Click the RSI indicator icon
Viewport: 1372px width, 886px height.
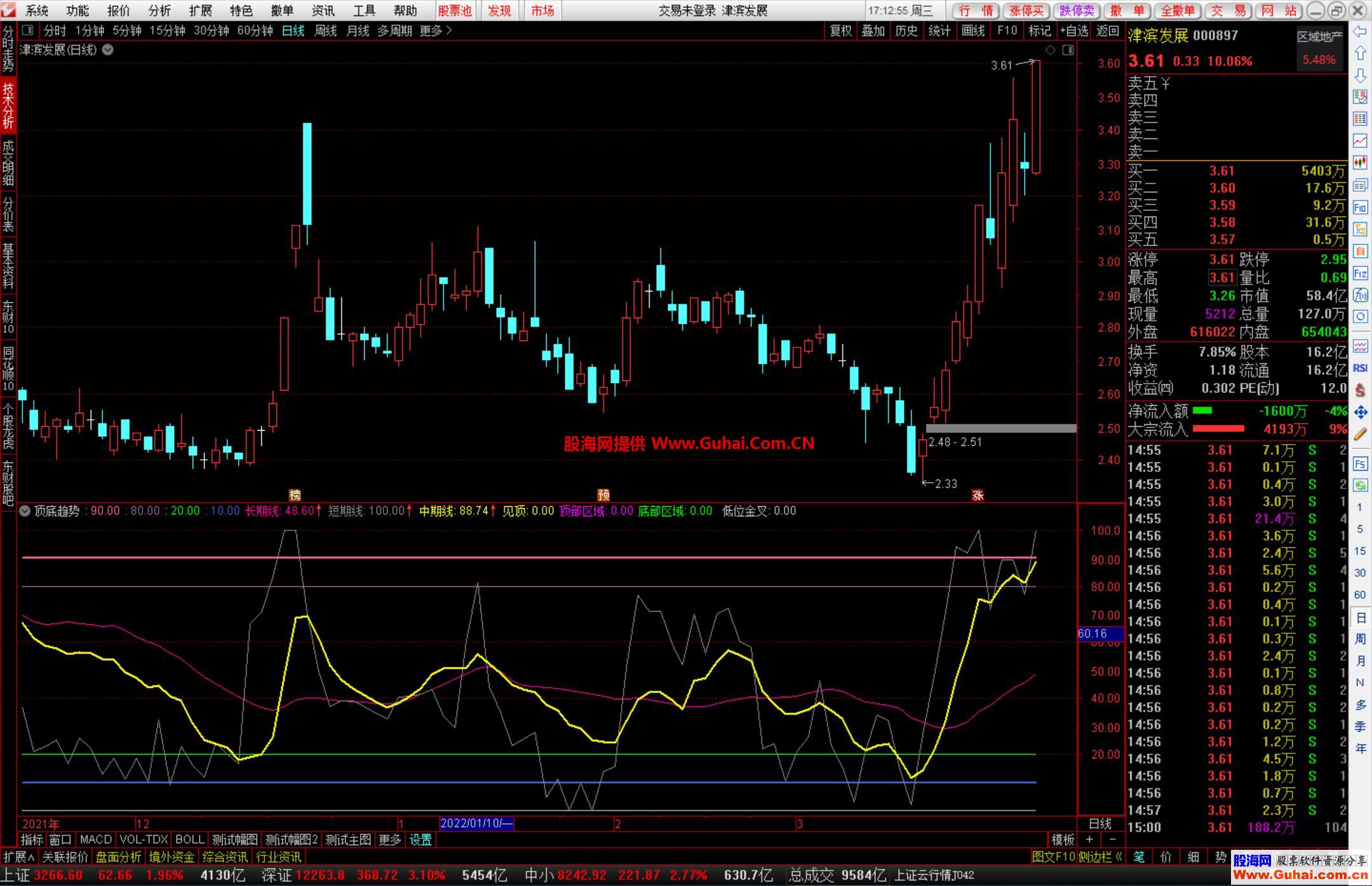point(1360,368)
